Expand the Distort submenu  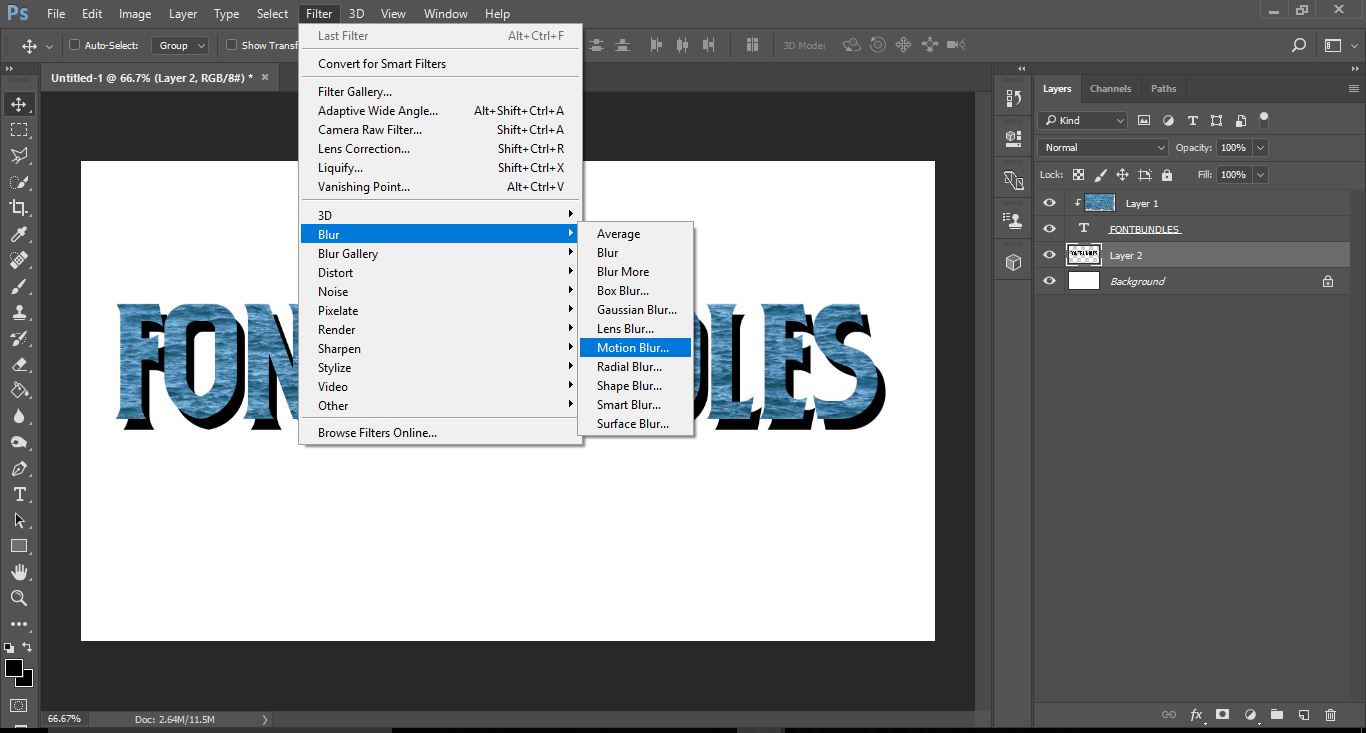441,273
